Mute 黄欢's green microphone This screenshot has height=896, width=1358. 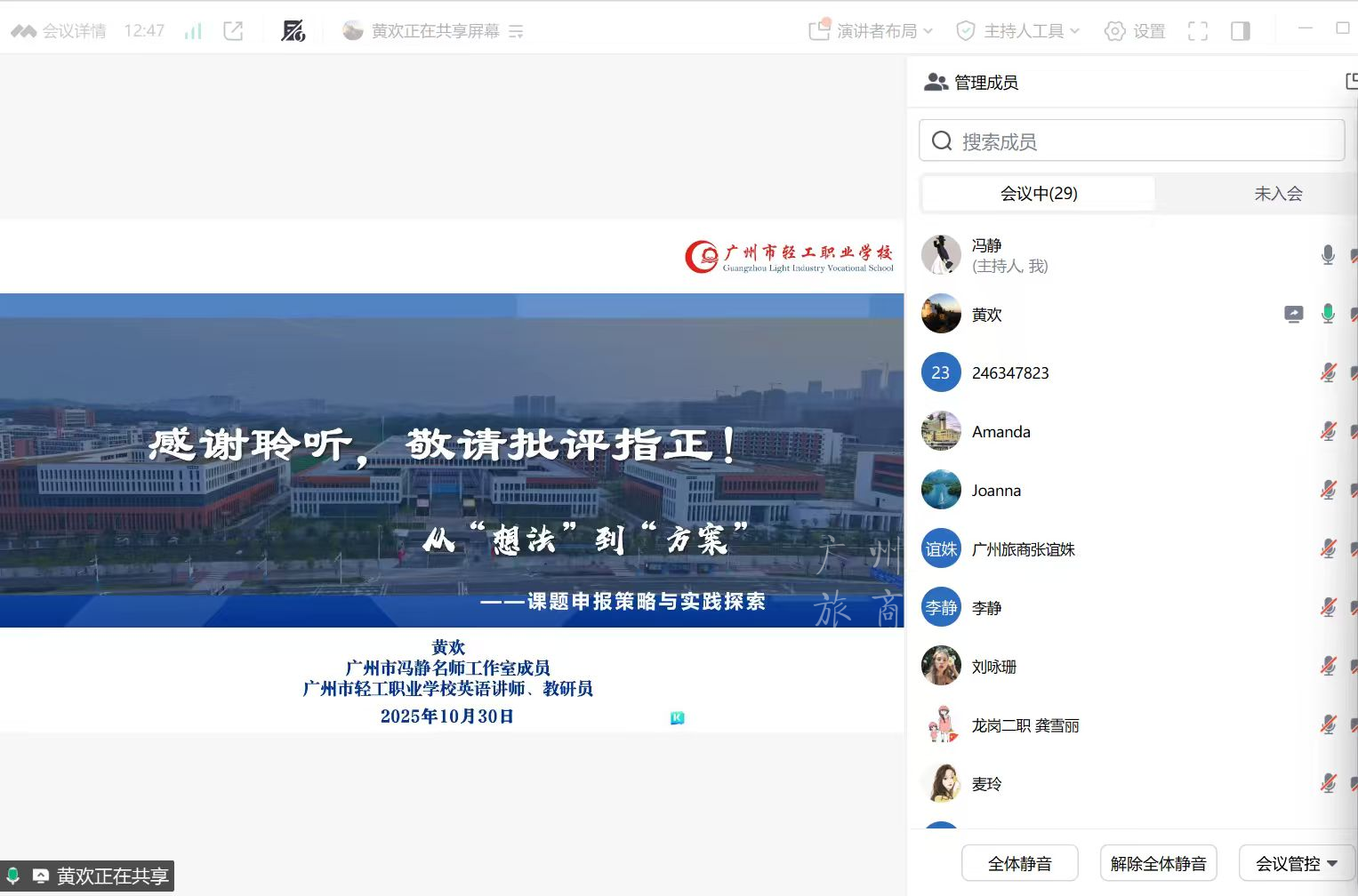[x=1328, y=314]
